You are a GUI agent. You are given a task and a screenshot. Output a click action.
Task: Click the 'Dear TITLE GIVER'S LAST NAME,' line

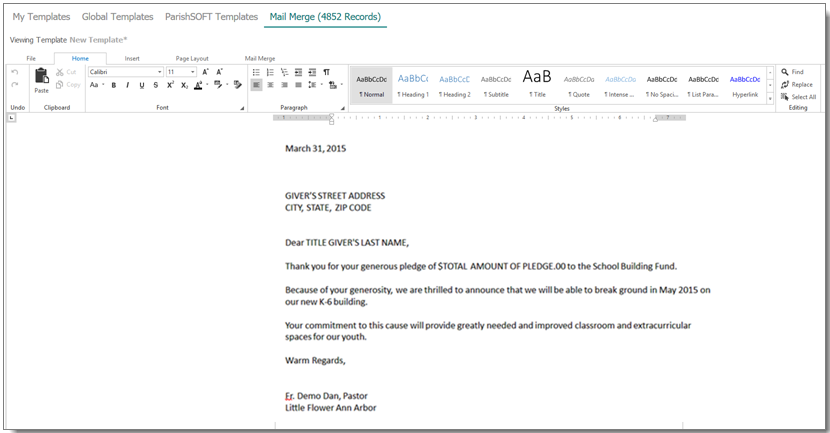point(347,243)
